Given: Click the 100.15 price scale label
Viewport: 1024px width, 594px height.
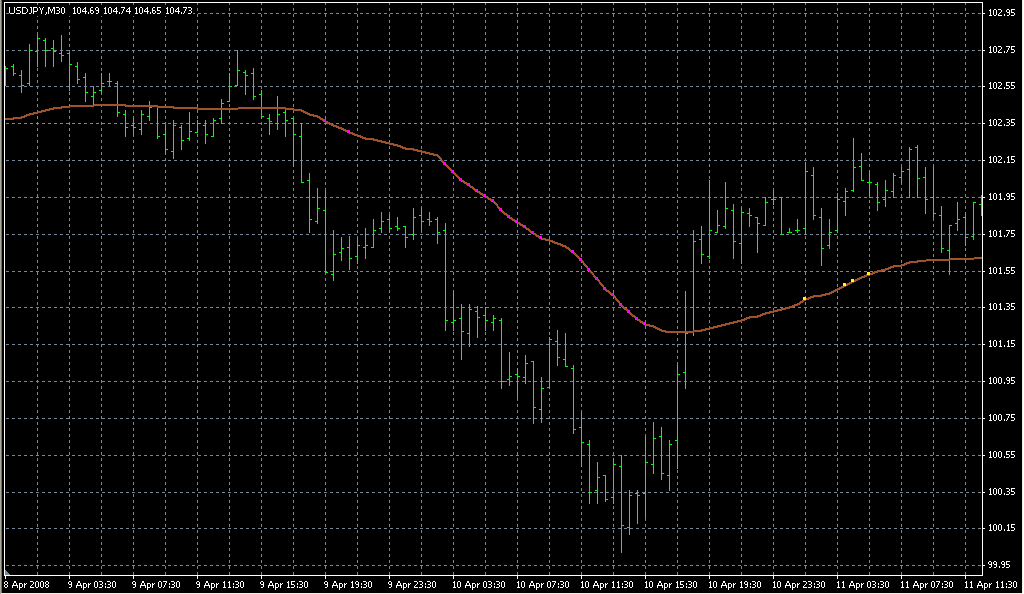Looking at the screenshot, I should pyautogui.click(x=1000, y=528).
